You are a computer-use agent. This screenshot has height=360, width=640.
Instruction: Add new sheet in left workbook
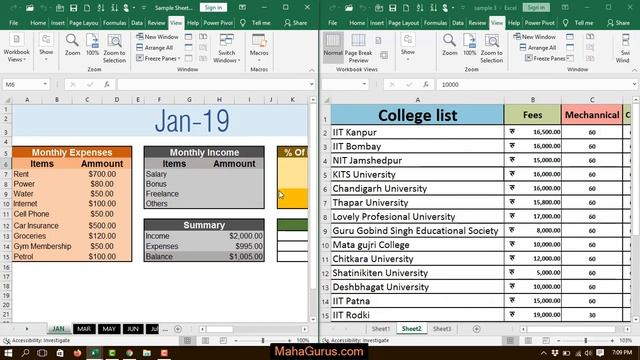178,329
